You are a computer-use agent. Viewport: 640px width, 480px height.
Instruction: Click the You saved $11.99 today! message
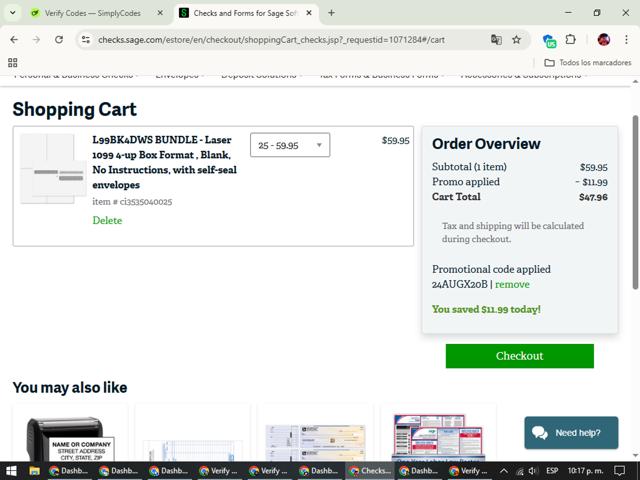pos(486,309)
